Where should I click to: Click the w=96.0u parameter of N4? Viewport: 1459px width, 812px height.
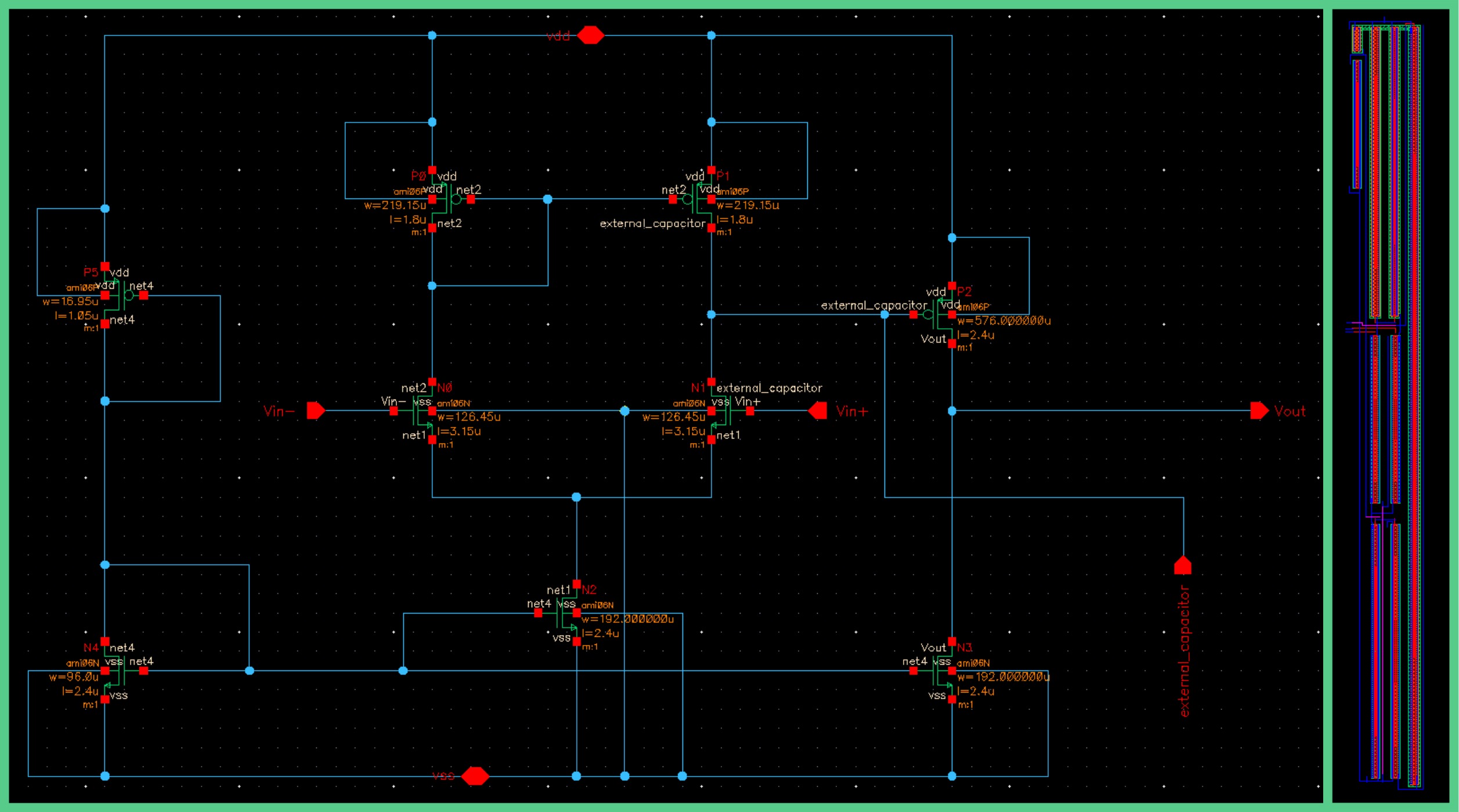point(74,677)
